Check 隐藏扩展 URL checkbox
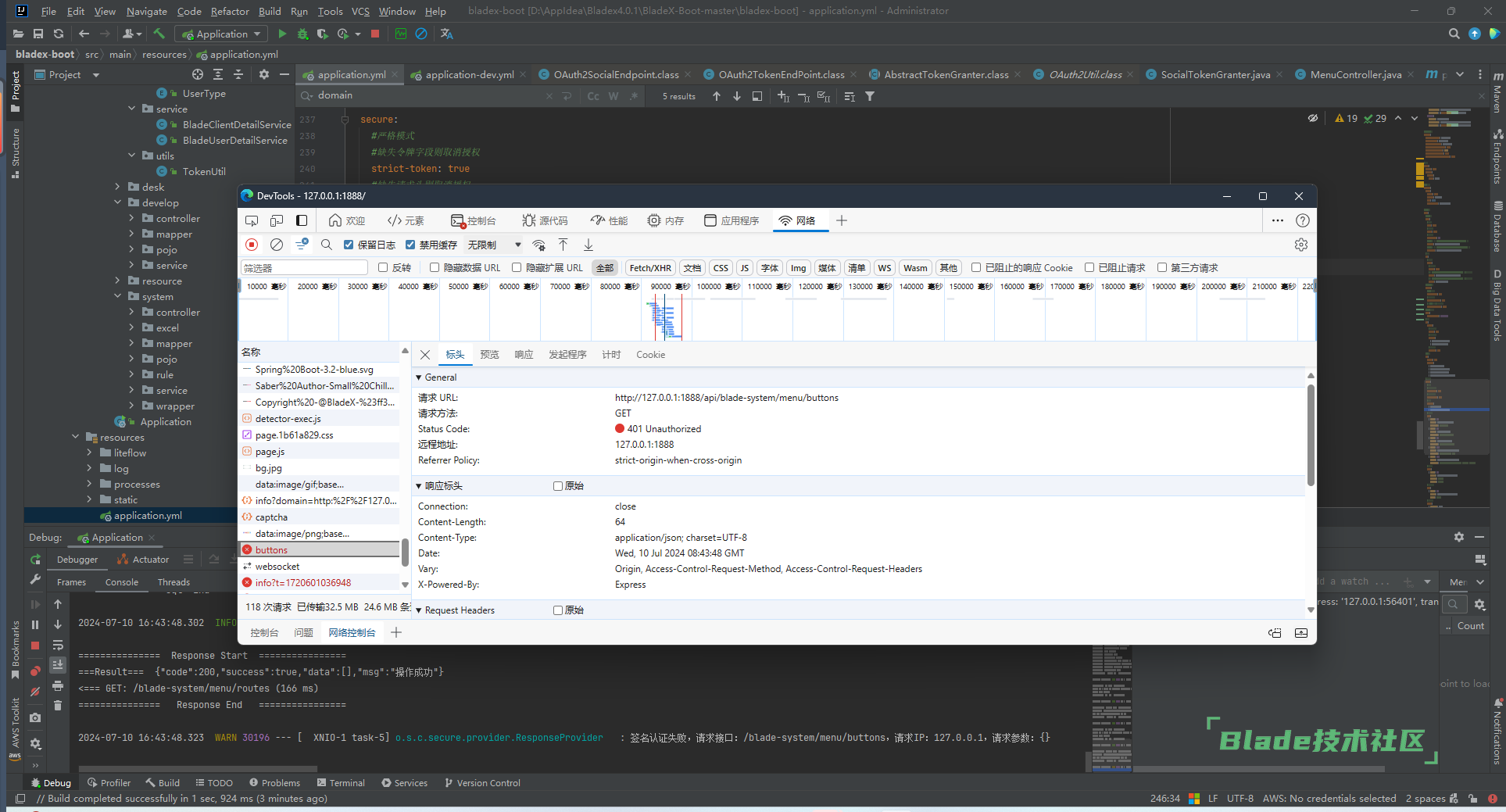Screen dimensions: 1506x812 (517, 267)
